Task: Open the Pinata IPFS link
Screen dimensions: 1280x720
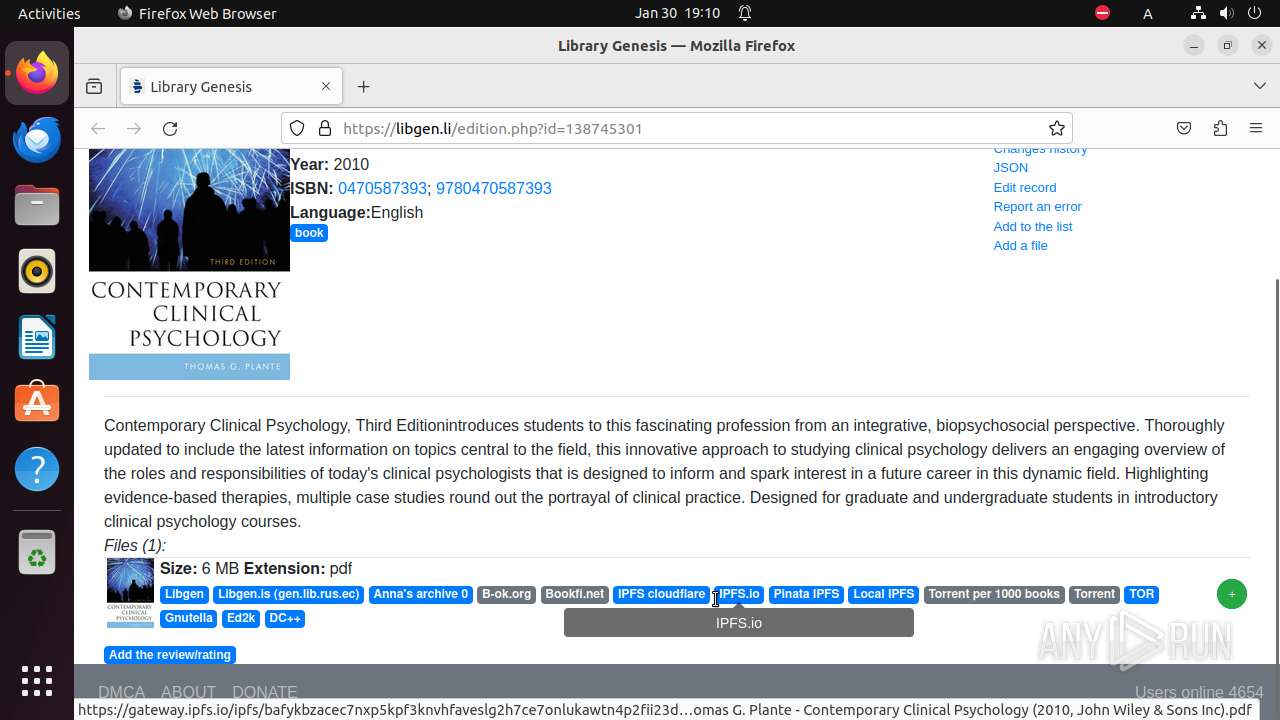Action: click(806, 594)
